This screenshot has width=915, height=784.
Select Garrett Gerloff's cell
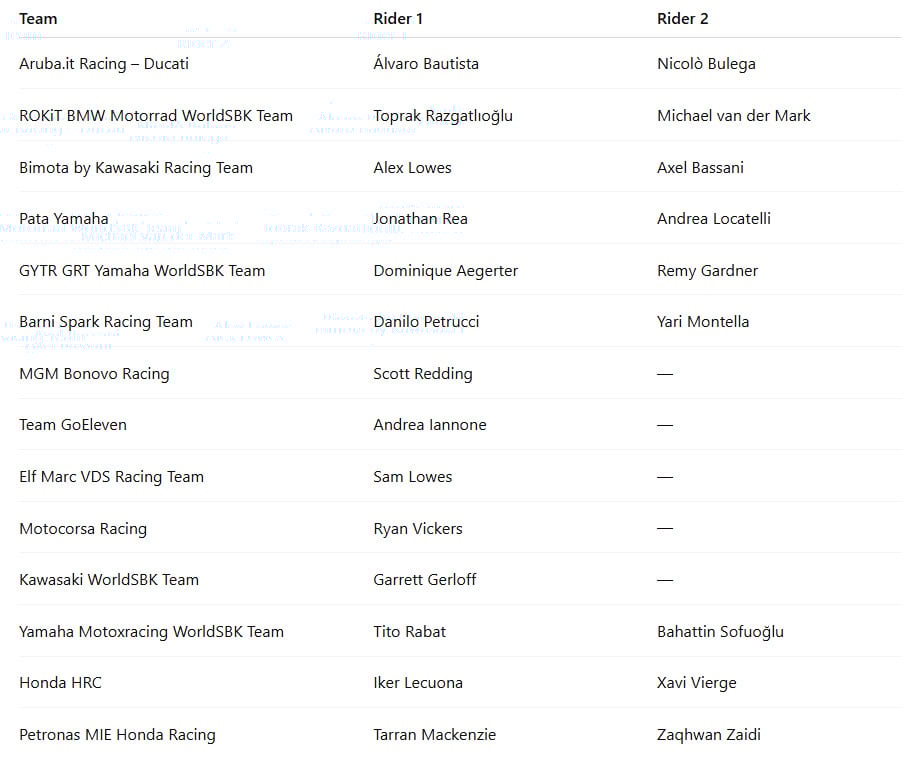tap(425, 580)
